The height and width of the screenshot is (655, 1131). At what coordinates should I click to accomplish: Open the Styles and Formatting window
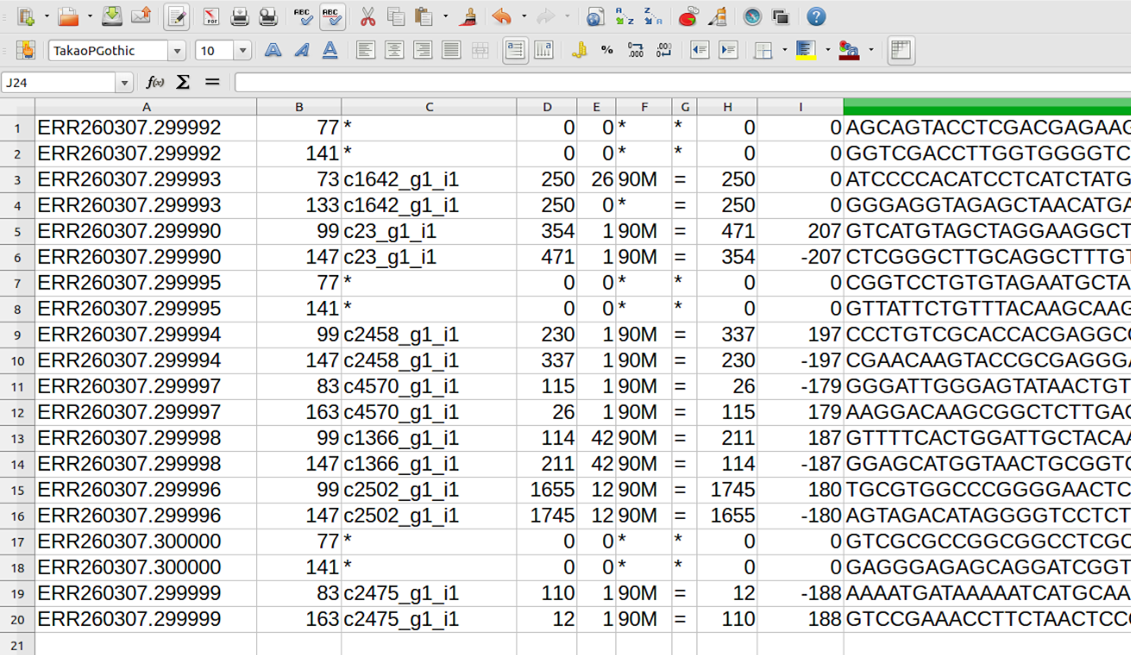(x=26, y=50)
